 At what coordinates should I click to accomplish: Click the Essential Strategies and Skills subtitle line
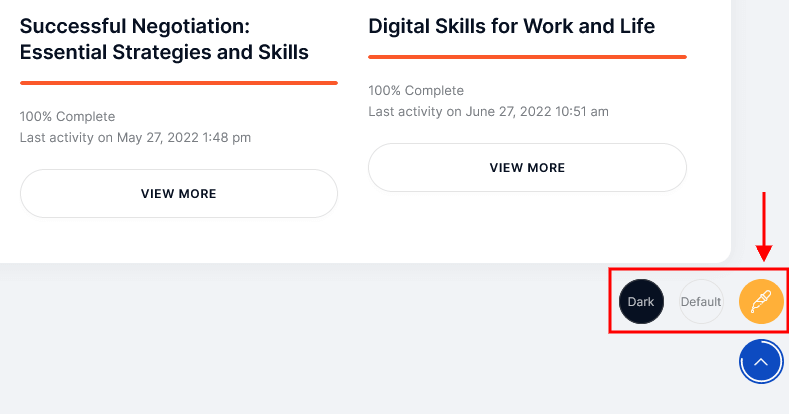pyautogui.click(x=164, y=52)
